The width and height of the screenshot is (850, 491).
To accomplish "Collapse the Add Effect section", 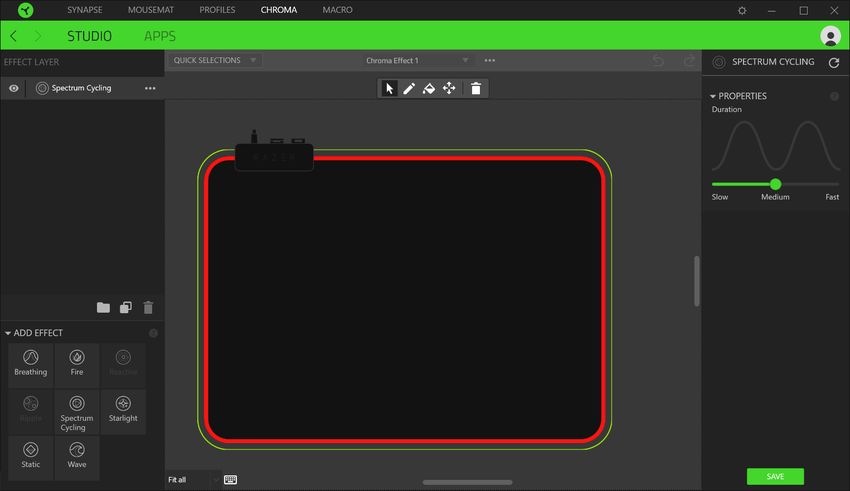I will coord(8,333).
